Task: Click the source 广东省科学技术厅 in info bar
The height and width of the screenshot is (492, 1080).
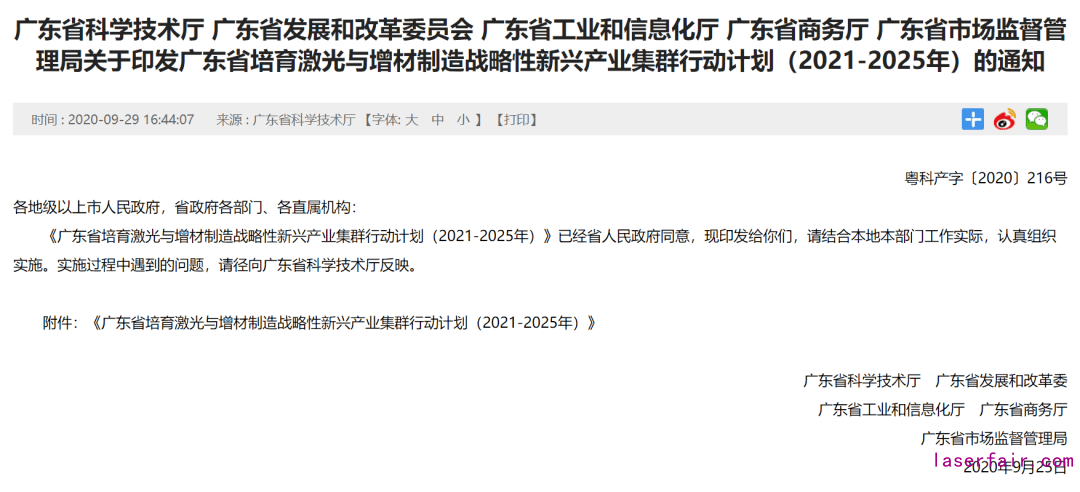Action: (x=304, y=120)
